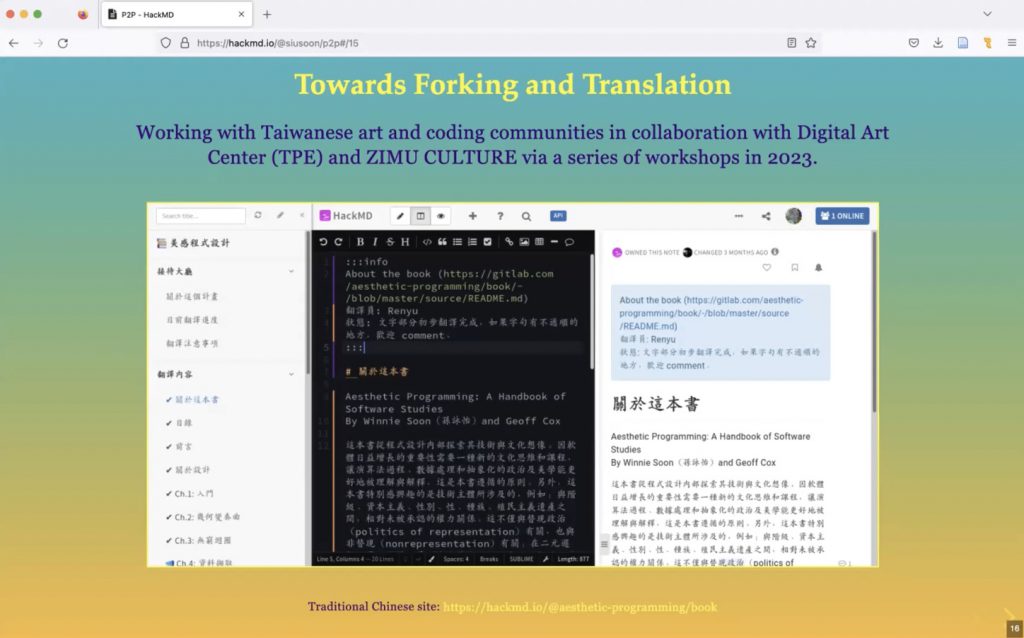The width and height of the screenshot is (1024, 638).
Task: Redo the edit in editor toolbar
Action: 338,242
